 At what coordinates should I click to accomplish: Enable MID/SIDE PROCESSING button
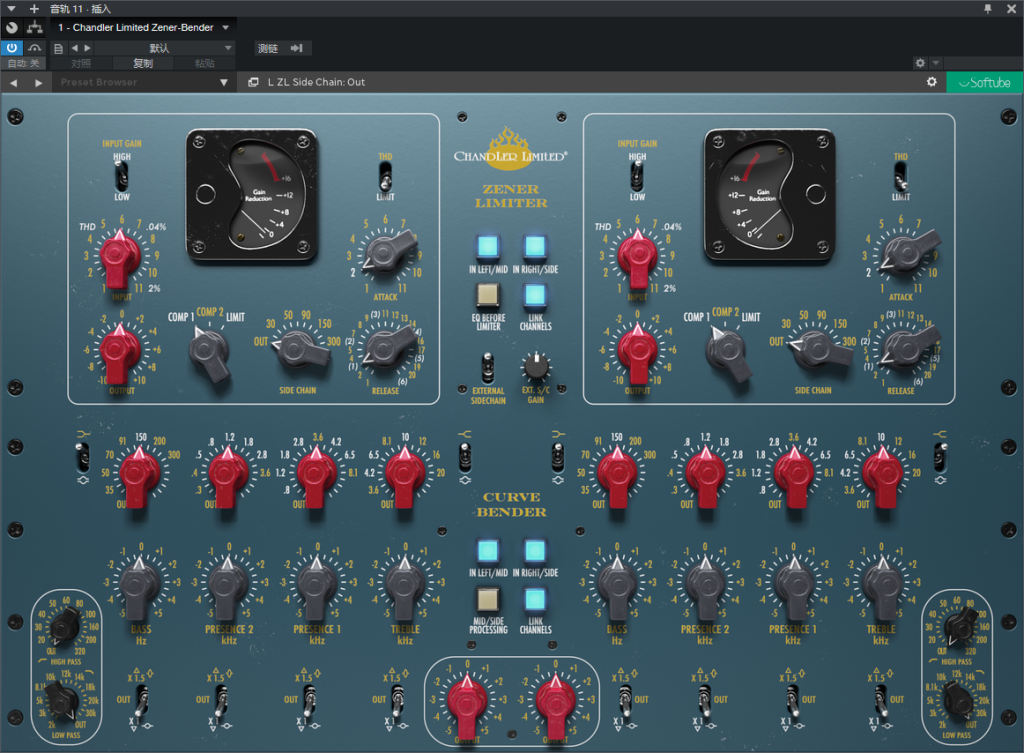coord(488,599)
